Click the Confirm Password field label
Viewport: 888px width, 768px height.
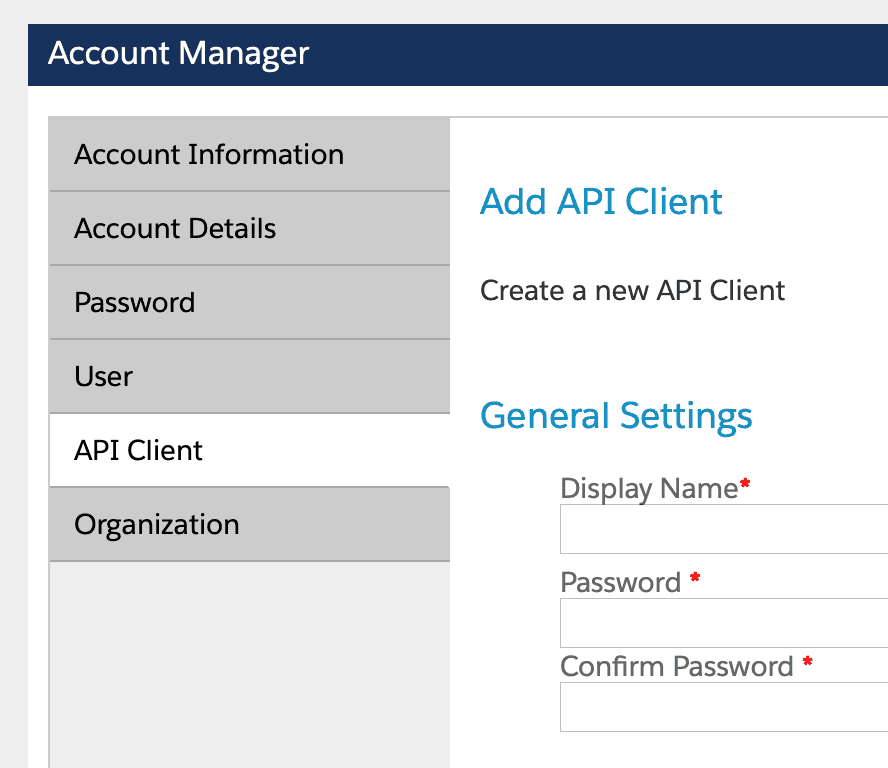click(677, 666)
